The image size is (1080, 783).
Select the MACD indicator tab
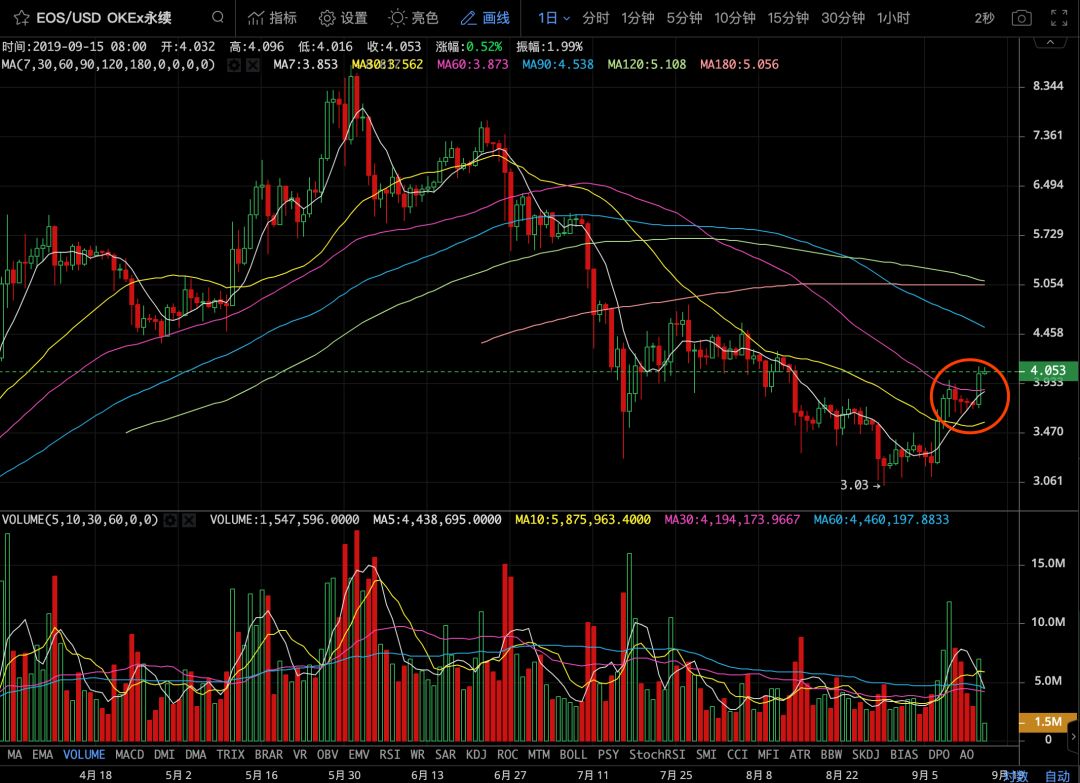pyautogui.click(x=129, y=755)
